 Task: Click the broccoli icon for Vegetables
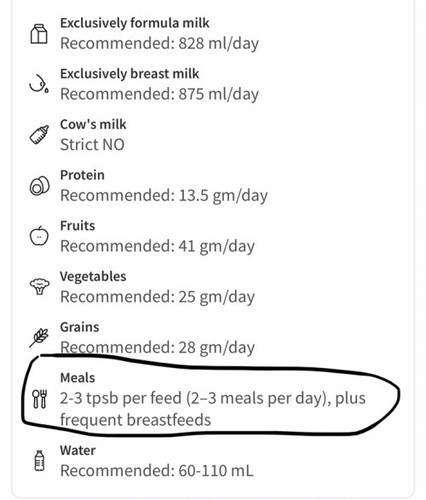pos(40,286)
